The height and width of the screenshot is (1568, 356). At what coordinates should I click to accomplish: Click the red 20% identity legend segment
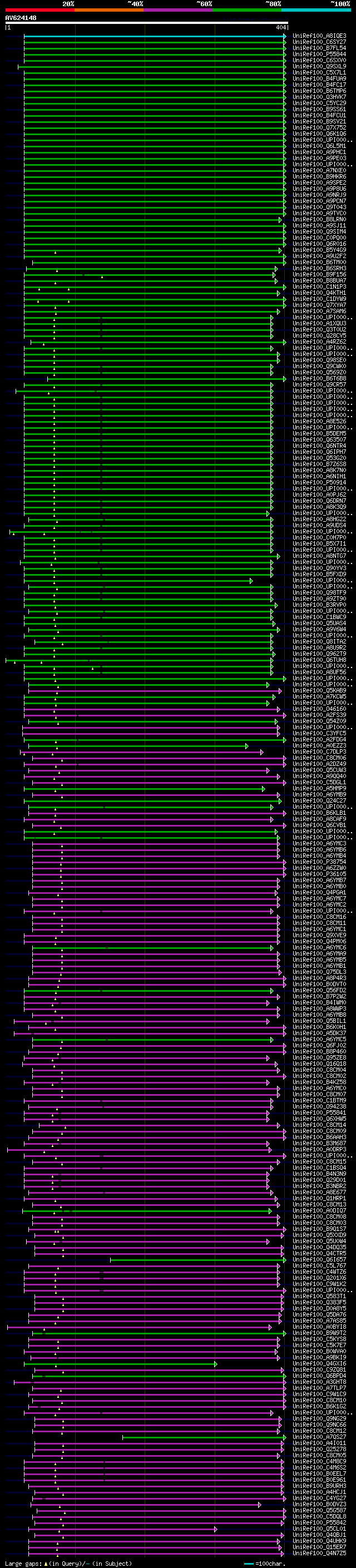click(39, 10)
